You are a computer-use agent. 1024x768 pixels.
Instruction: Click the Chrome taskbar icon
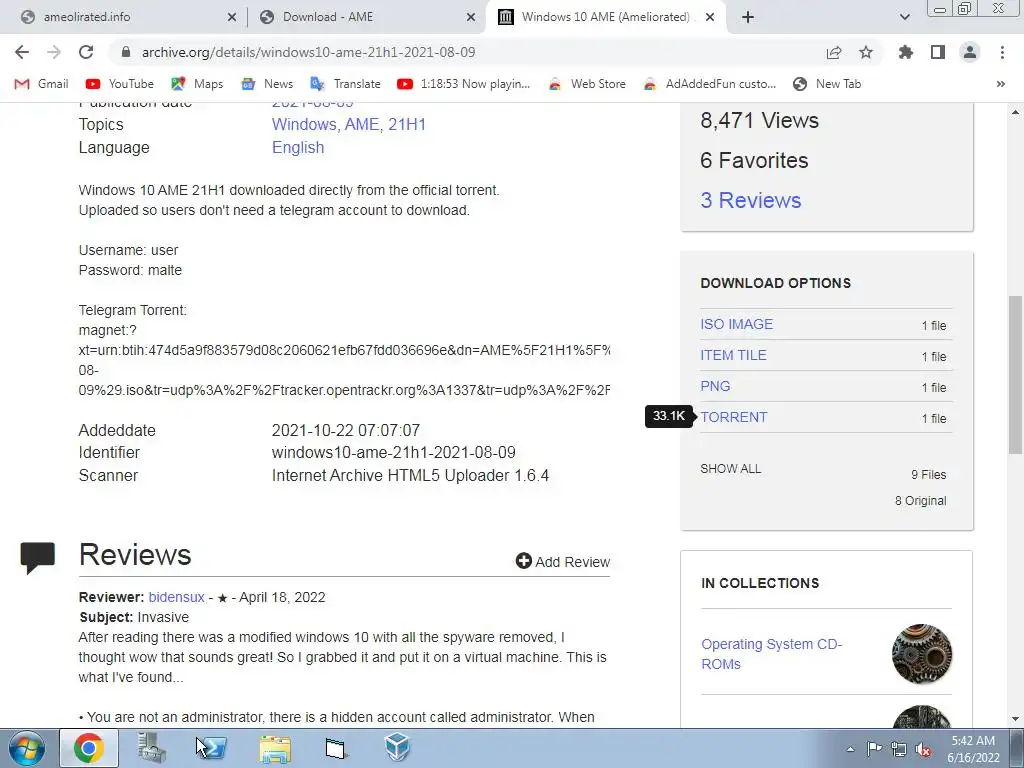pos(89,748)
